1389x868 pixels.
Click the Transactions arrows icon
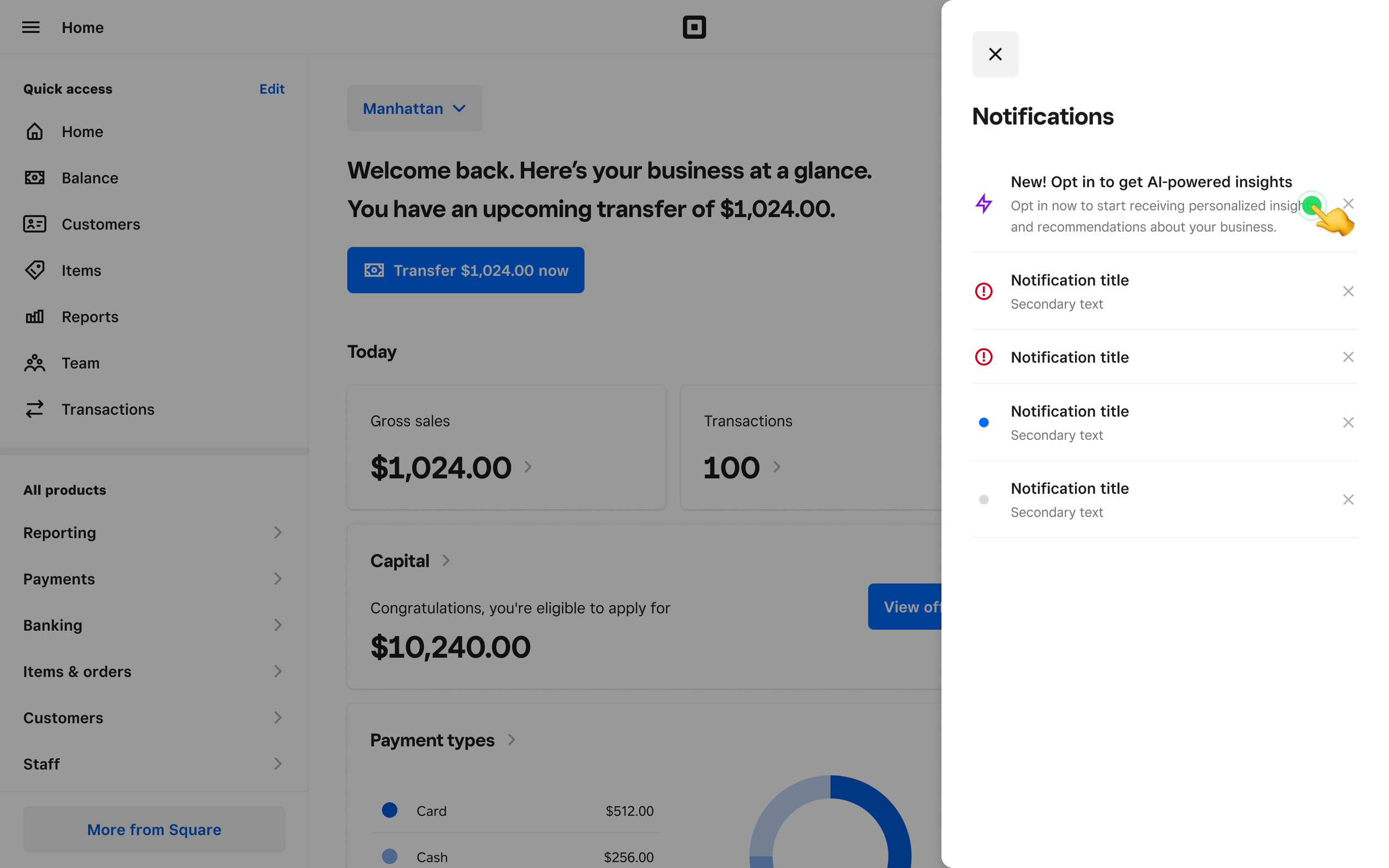tap(34, 409)
